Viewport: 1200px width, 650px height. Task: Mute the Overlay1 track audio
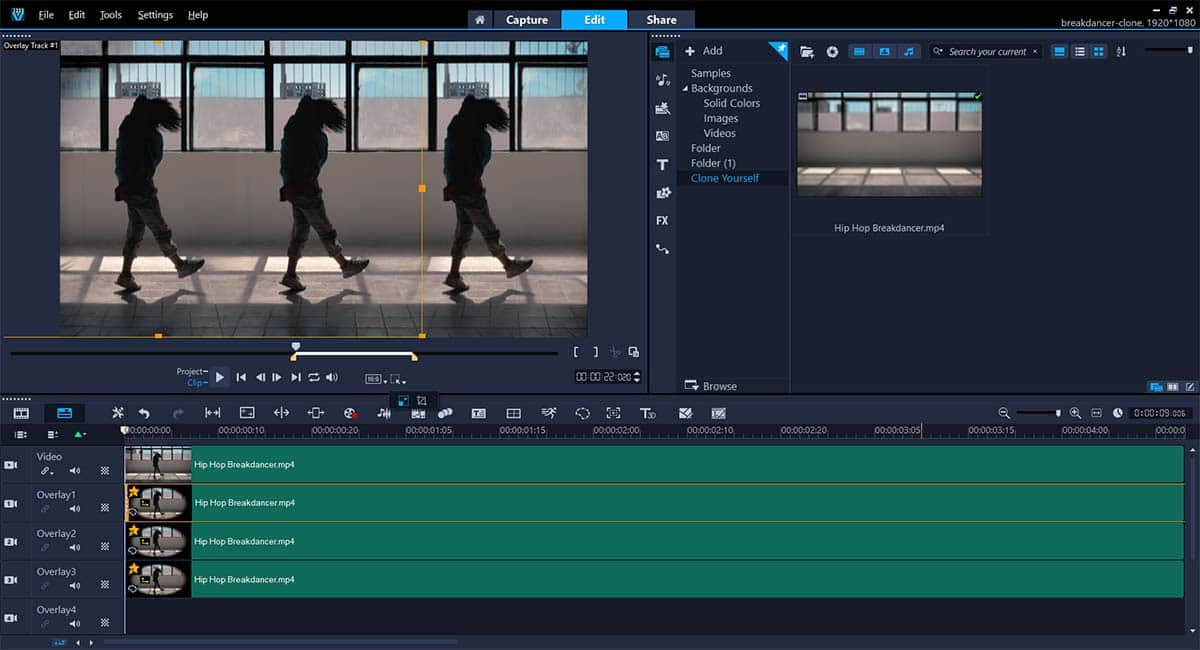tap(75, 509)
